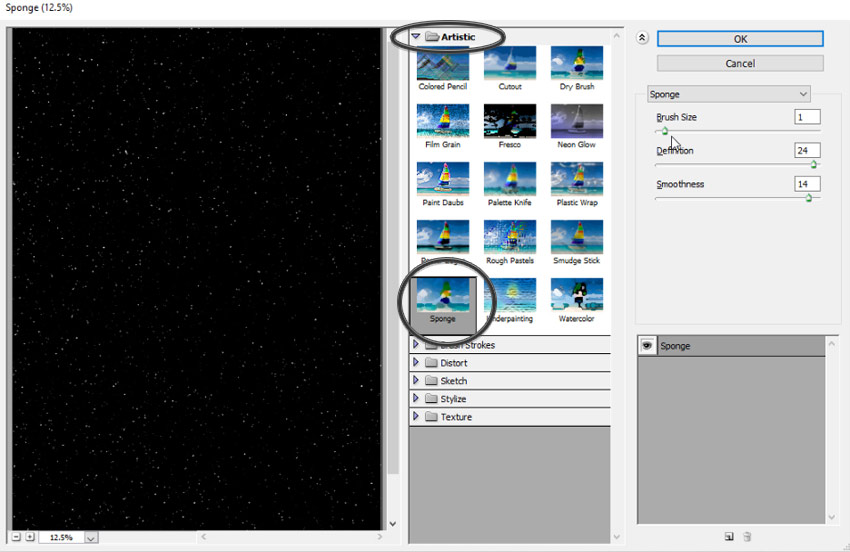Zoom in the preview with plus button
The image size is (850, 552).
(x=30, y=537)
